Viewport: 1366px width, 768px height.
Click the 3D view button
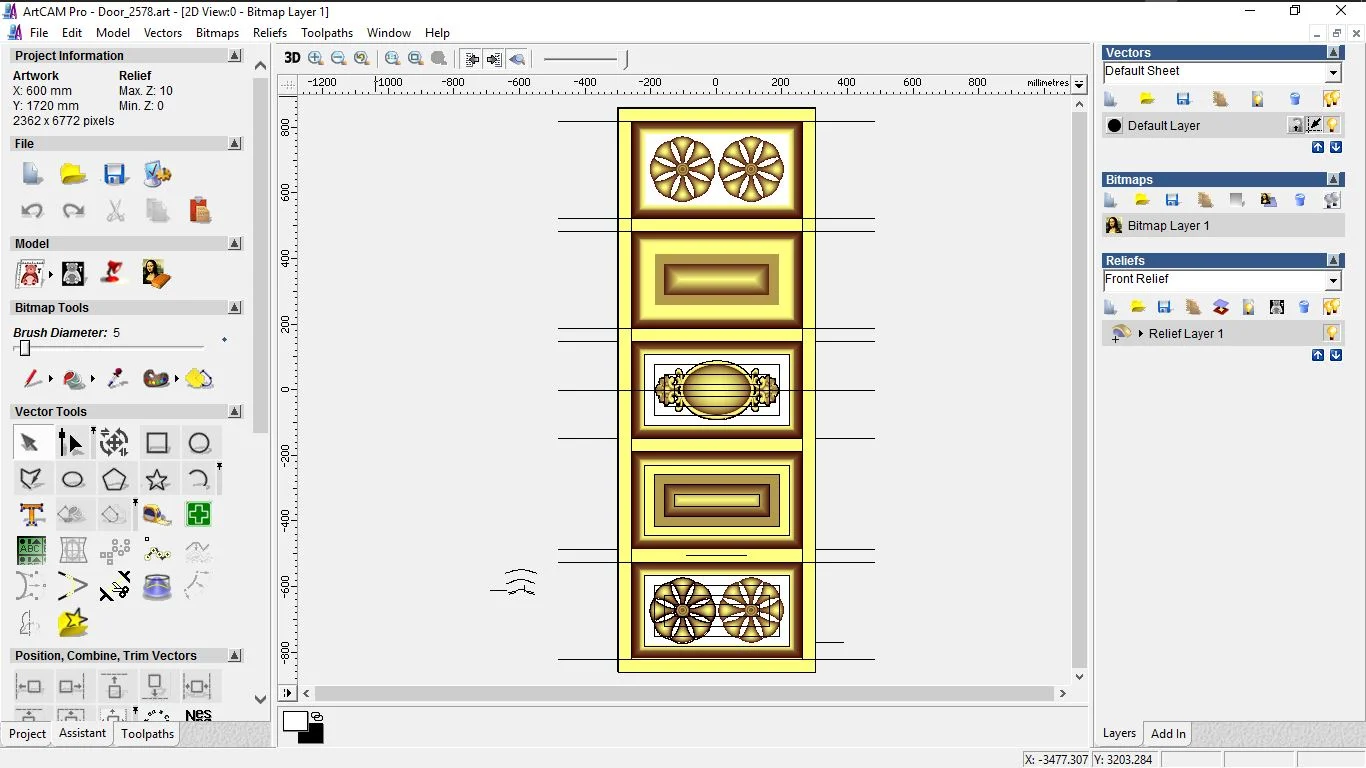(292, 58)
